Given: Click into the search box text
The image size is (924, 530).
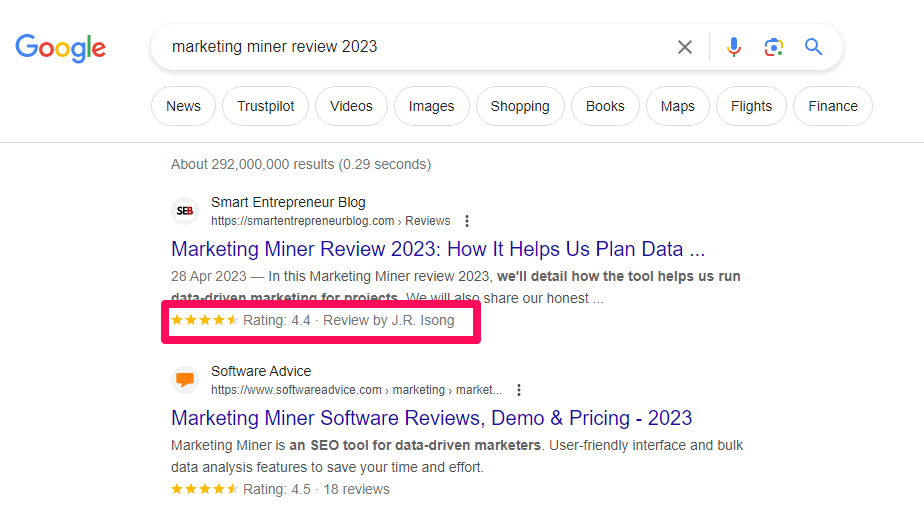Looking at the screenshot, I should coord(275,47).
